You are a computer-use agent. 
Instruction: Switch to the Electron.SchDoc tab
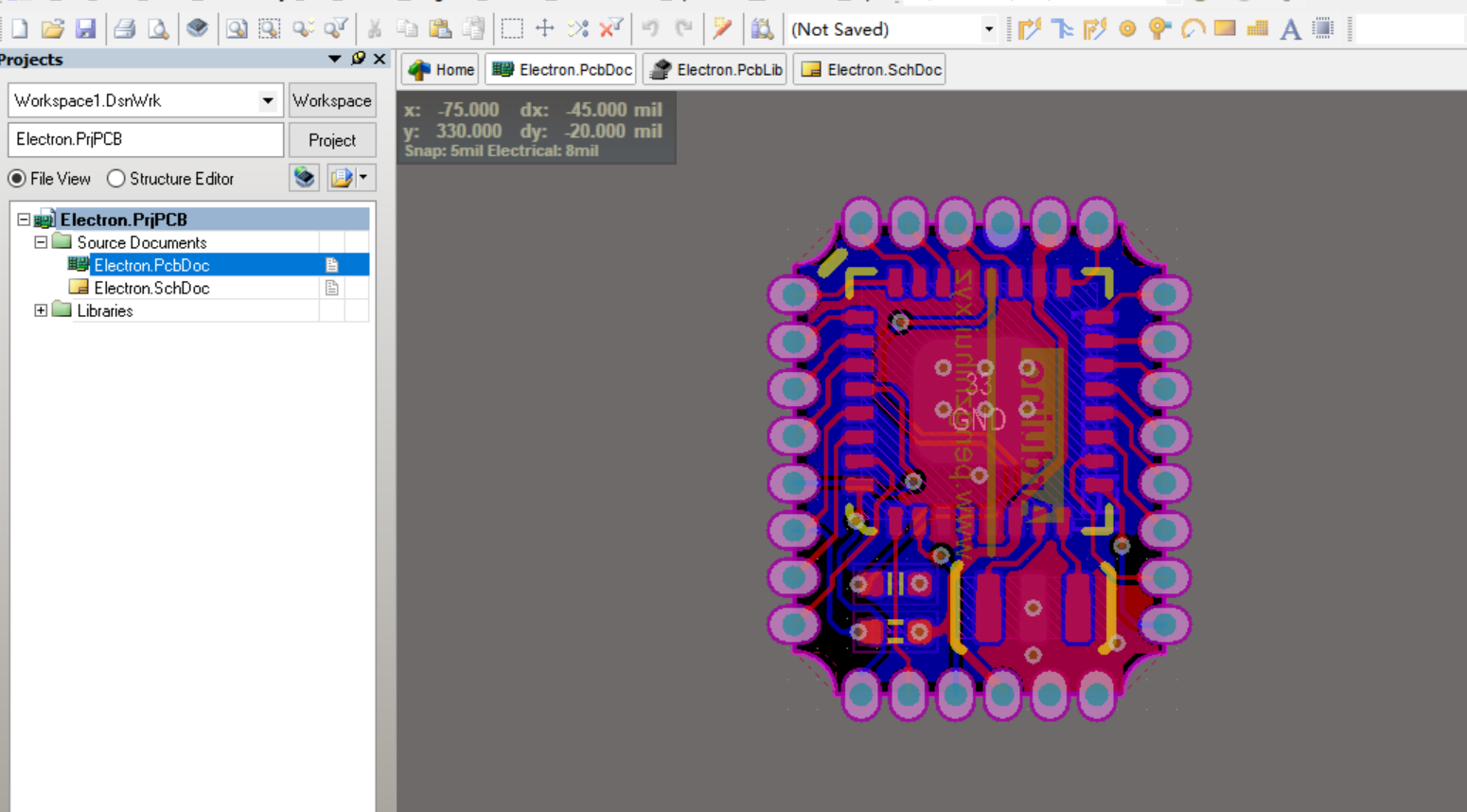870,69
